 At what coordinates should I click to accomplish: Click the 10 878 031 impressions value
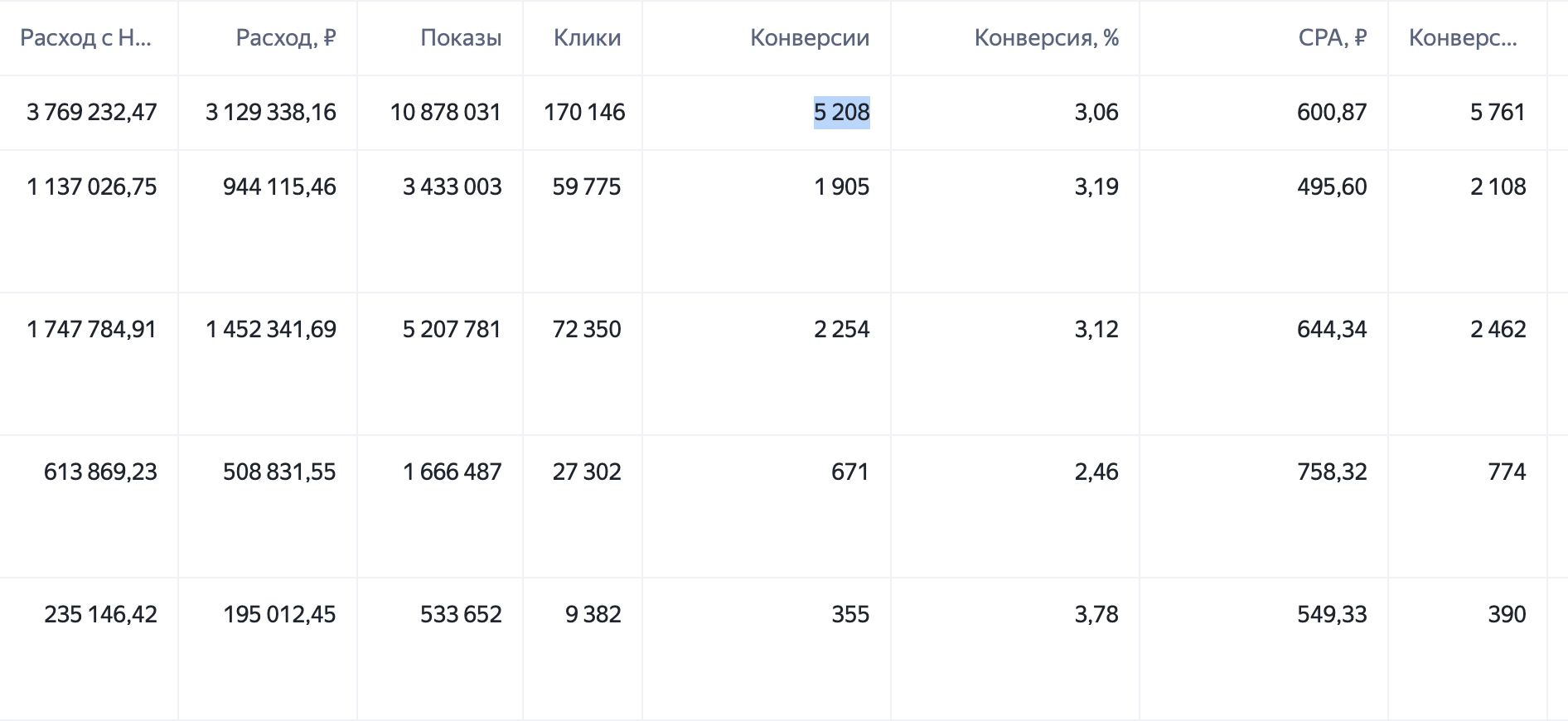pos(446,113)
